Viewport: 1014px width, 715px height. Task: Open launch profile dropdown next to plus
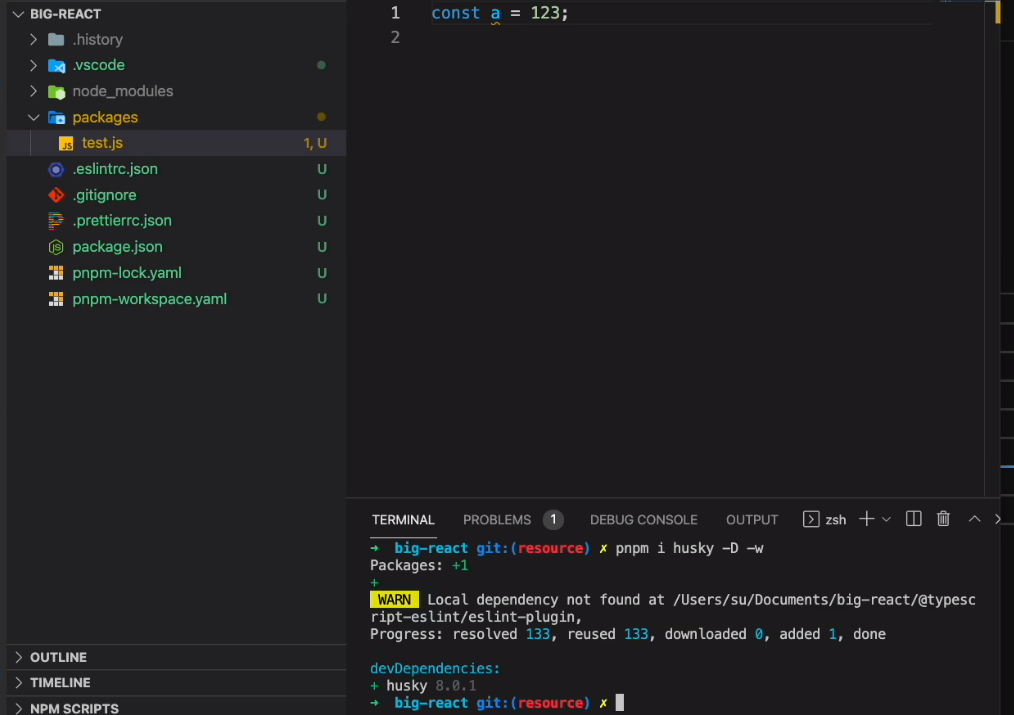point(887,519)
